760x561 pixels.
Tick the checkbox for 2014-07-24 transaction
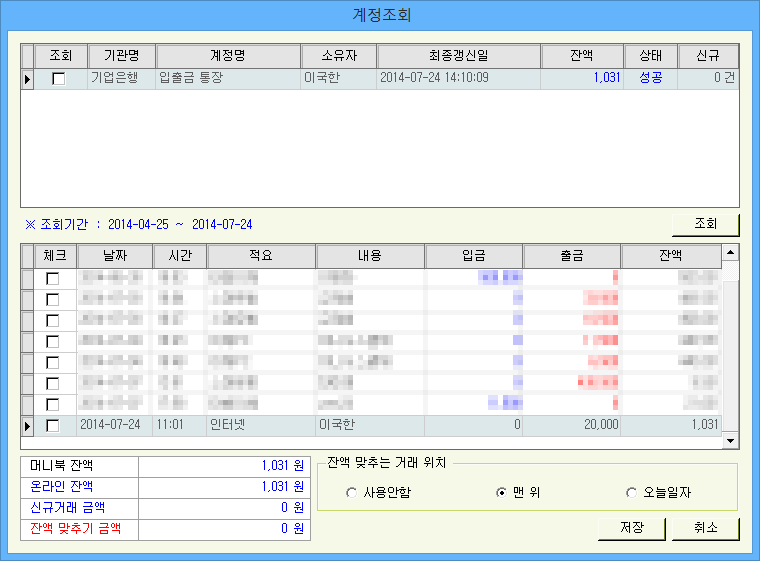(x=53, y=426)
